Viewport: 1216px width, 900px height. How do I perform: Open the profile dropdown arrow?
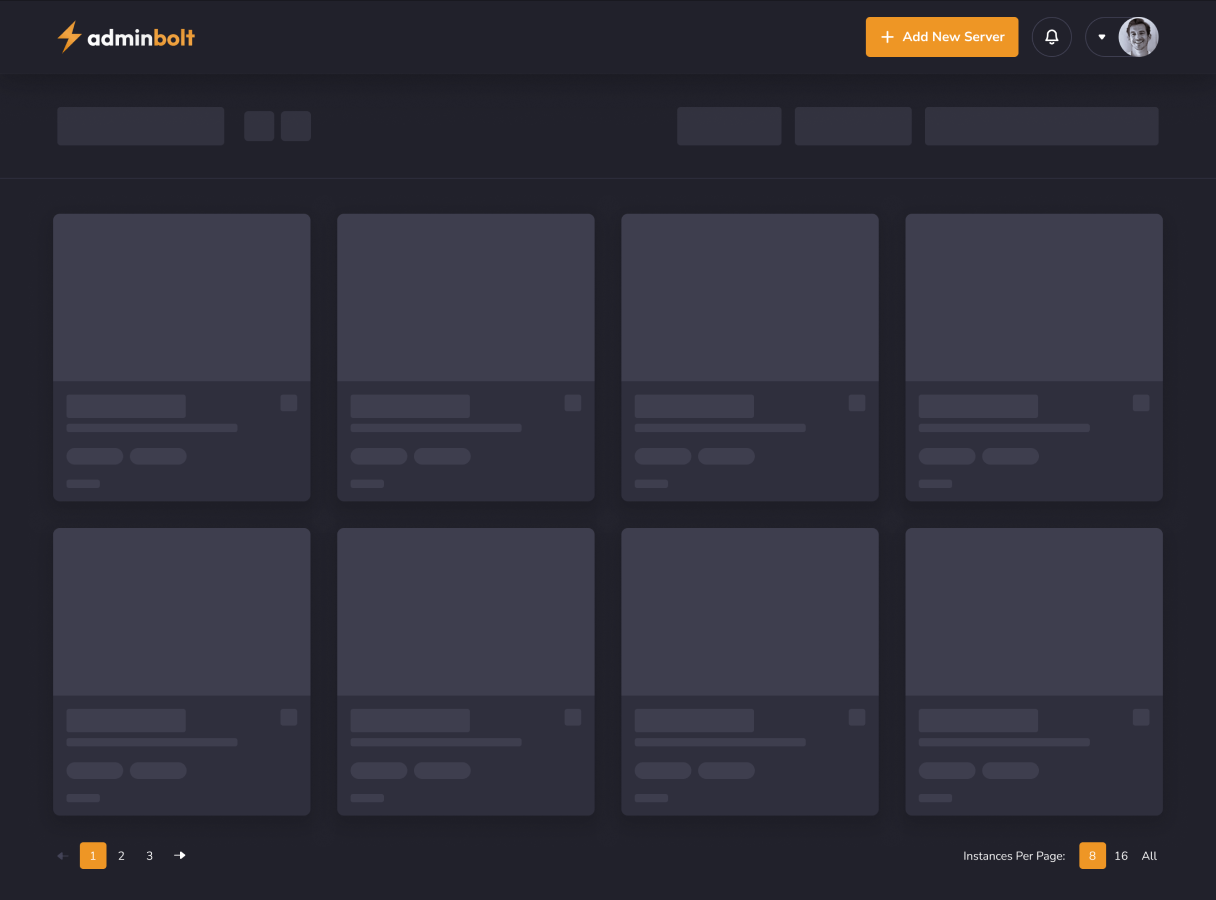[1102, 36]
